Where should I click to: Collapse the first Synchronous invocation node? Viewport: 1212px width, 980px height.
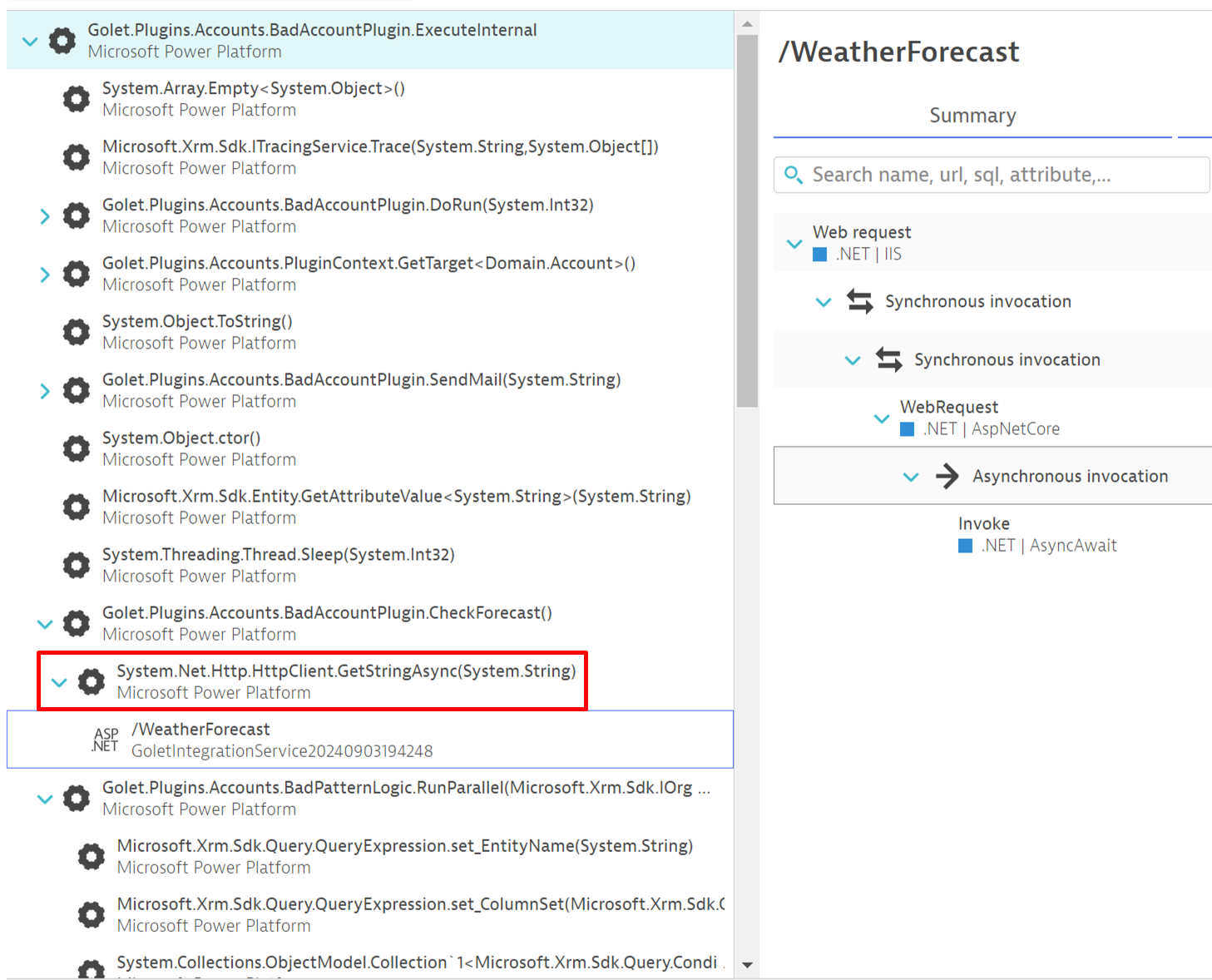[824, 302]
